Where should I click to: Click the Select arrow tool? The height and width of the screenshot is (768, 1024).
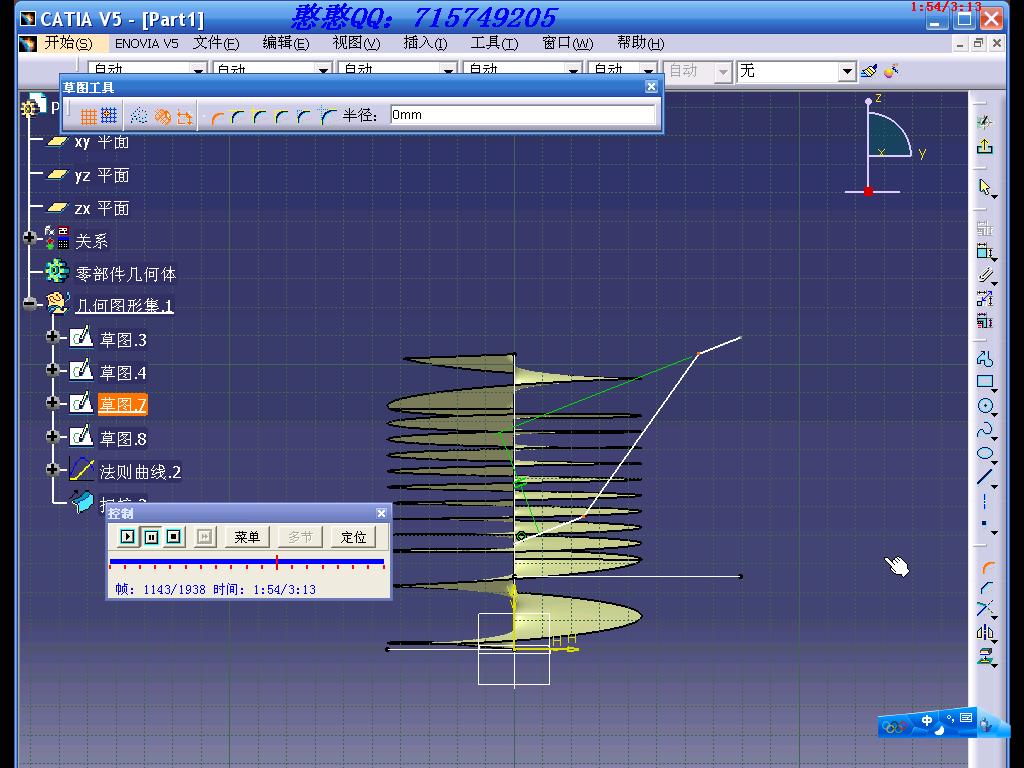985,187
